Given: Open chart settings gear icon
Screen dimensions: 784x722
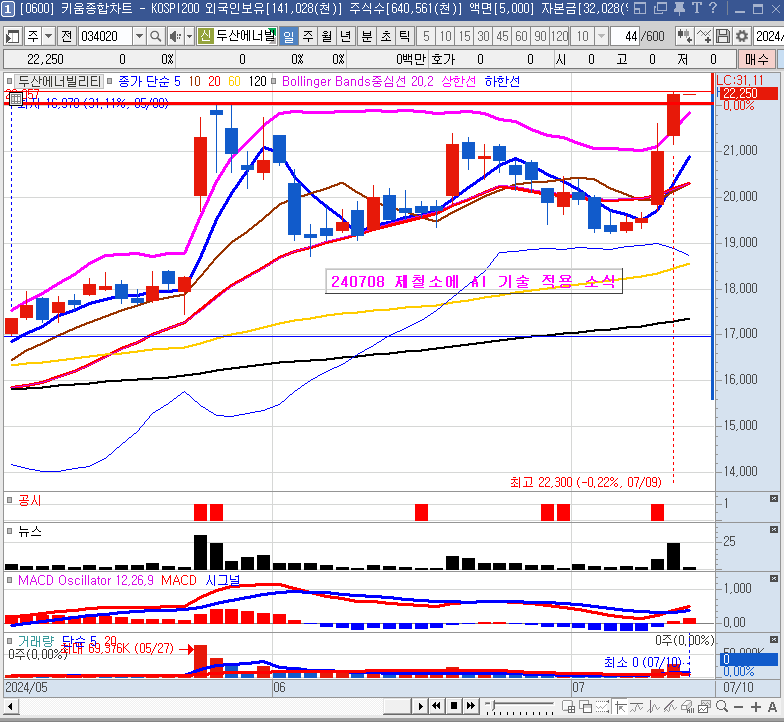Looking at the screenshot, I should tap(742, 36).
